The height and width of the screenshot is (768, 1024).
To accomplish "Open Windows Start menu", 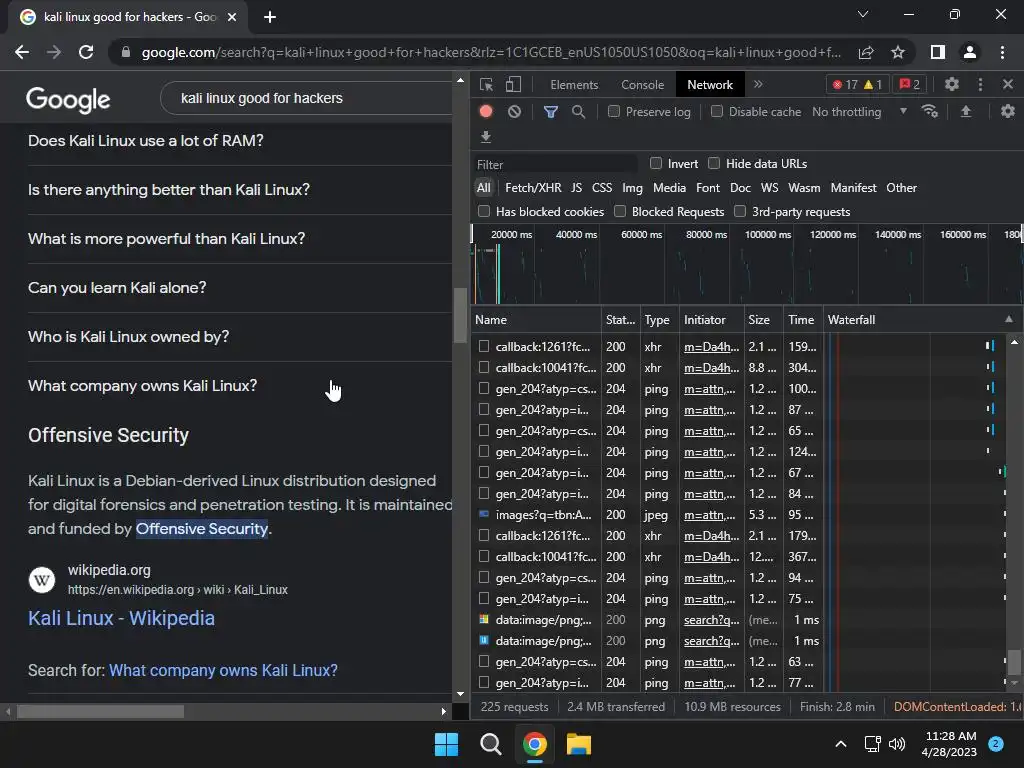I will tap(447, 744).
